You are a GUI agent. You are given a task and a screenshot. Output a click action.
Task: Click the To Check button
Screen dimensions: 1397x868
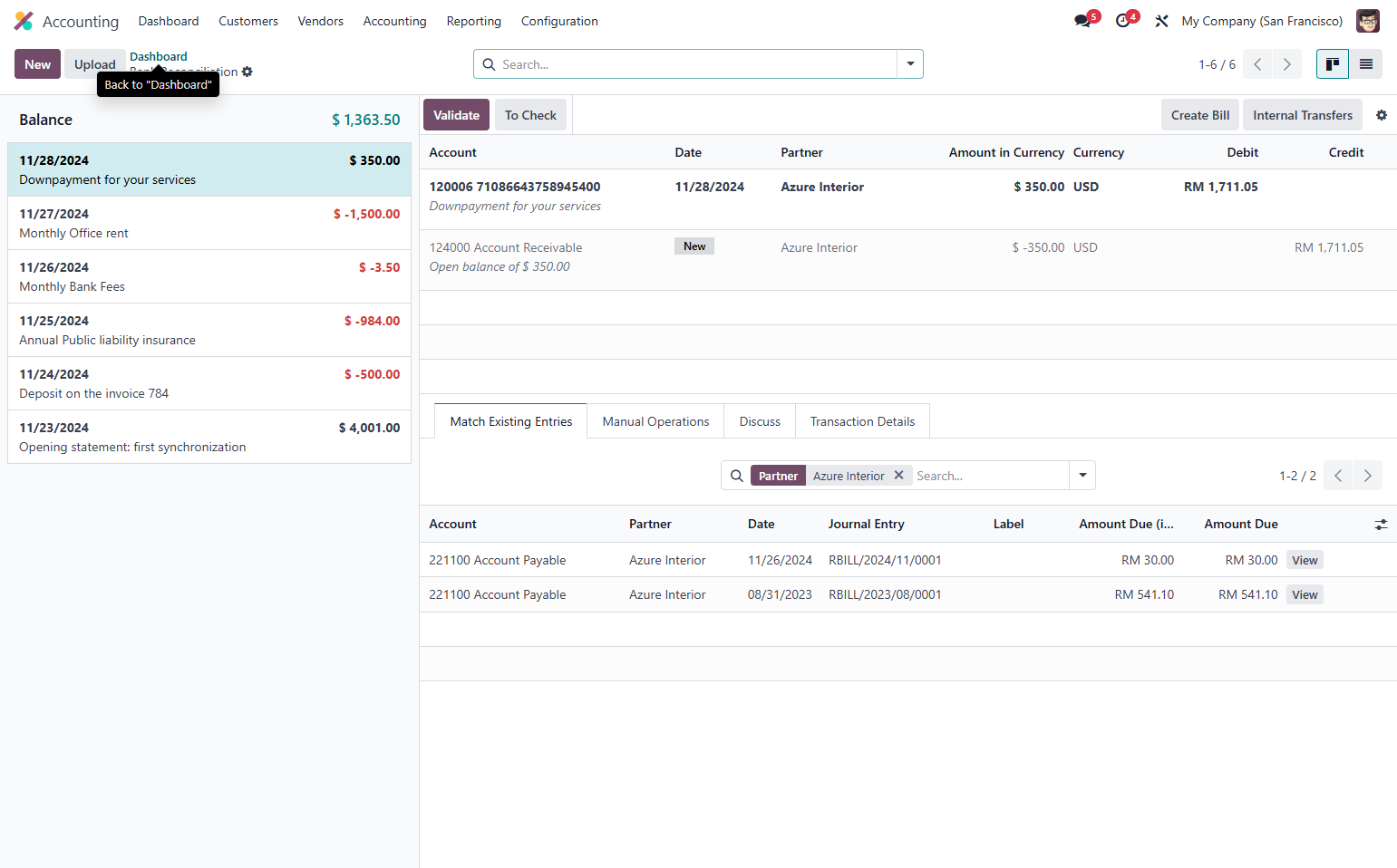pyautogui.click(x=530, y=115)
